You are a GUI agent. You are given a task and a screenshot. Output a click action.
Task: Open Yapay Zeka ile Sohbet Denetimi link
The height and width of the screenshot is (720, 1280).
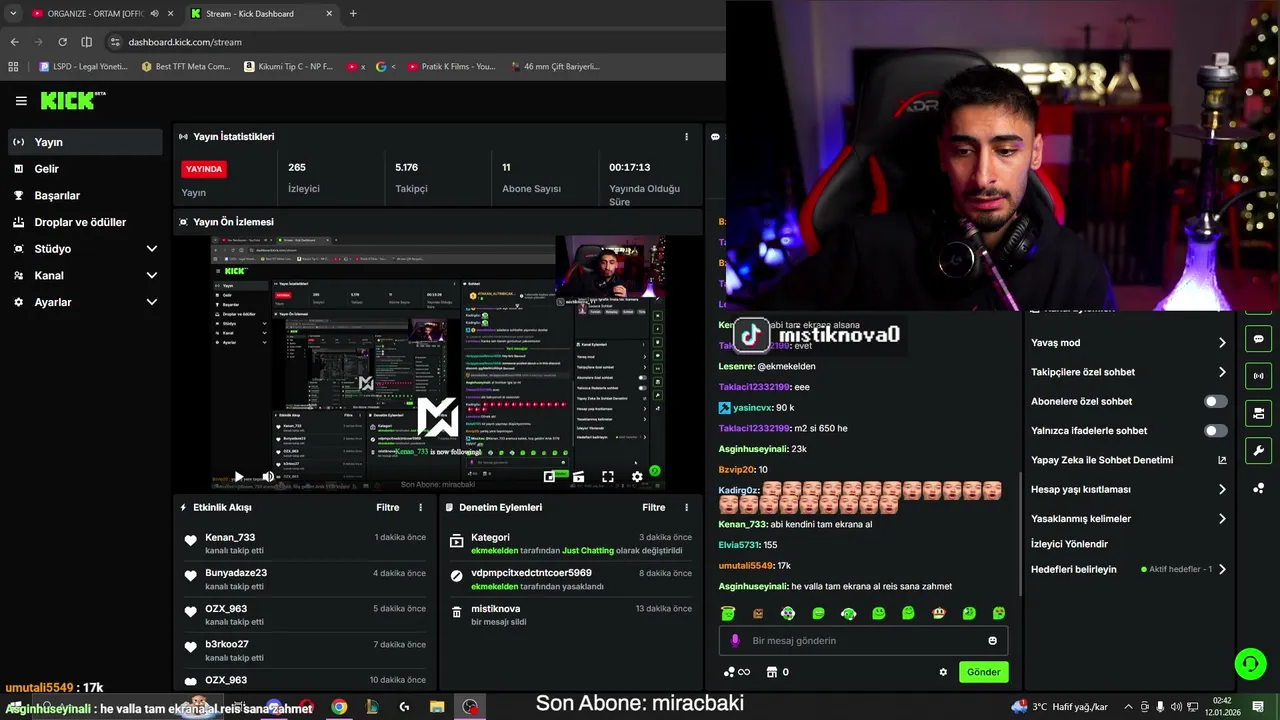[1128, 460]
